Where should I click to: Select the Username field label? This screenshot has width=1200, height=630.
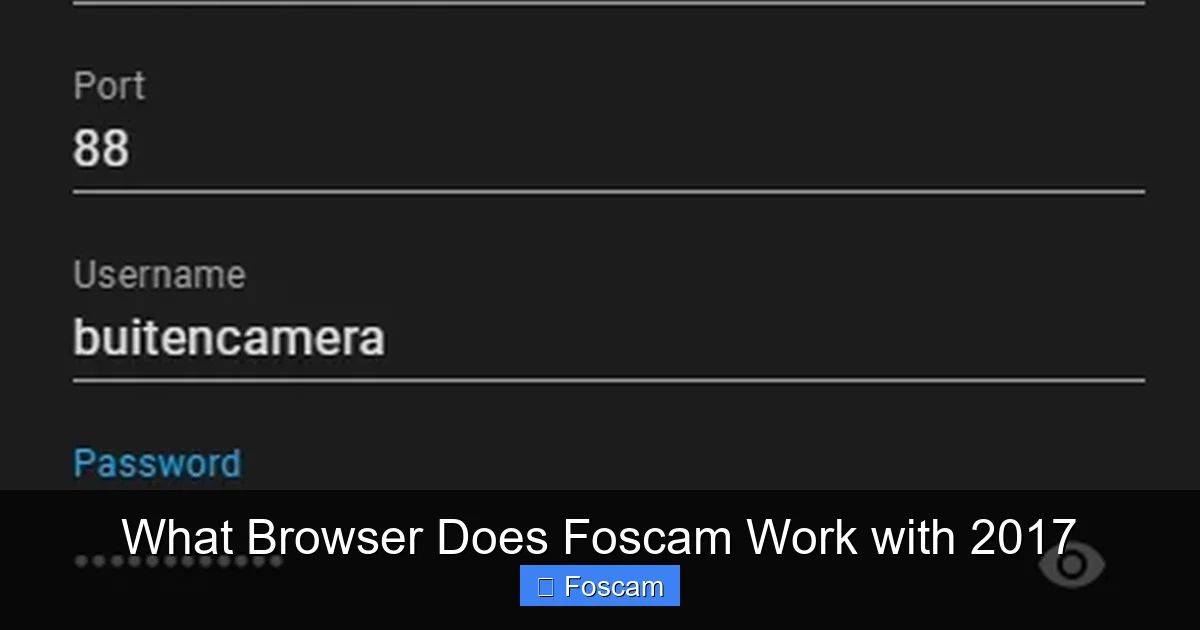pyautogui.click(x=159, y=274)
